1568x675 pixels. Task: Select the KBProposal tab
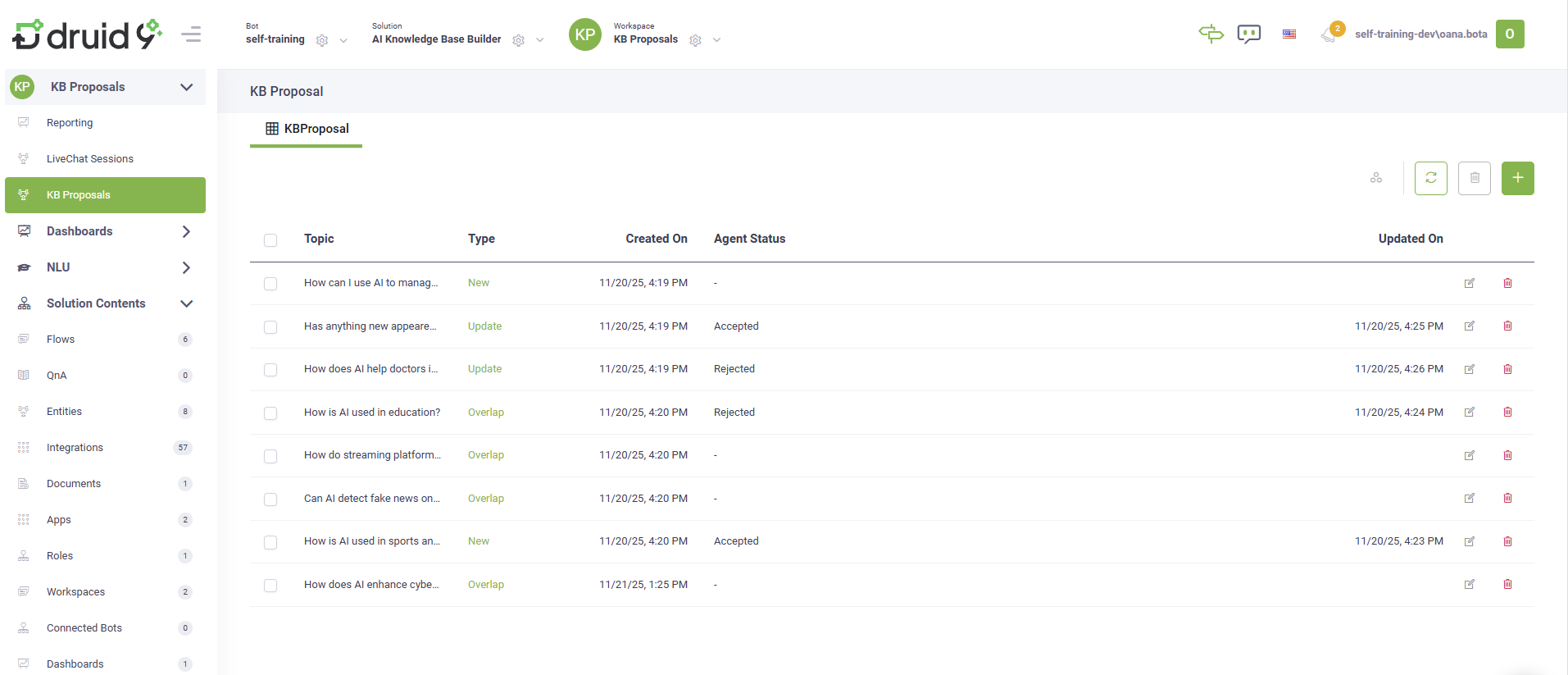tap(307, 129)
